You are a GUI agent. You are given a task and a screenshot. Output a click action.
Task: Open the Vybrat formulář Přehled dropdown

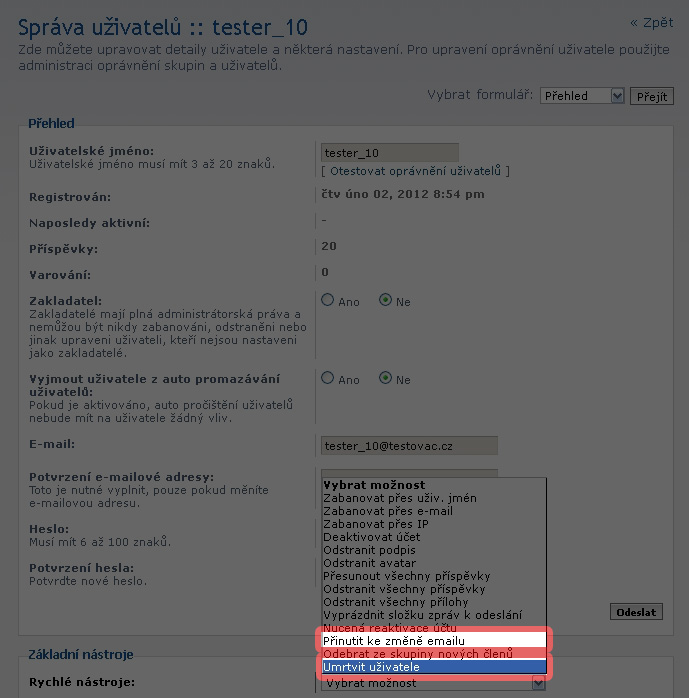pos(582,96)
